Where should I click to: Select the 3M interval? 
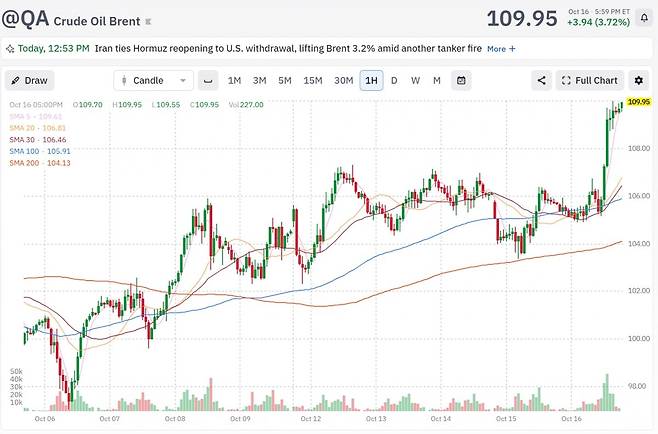pyautogui.click(x=259, y=81)
